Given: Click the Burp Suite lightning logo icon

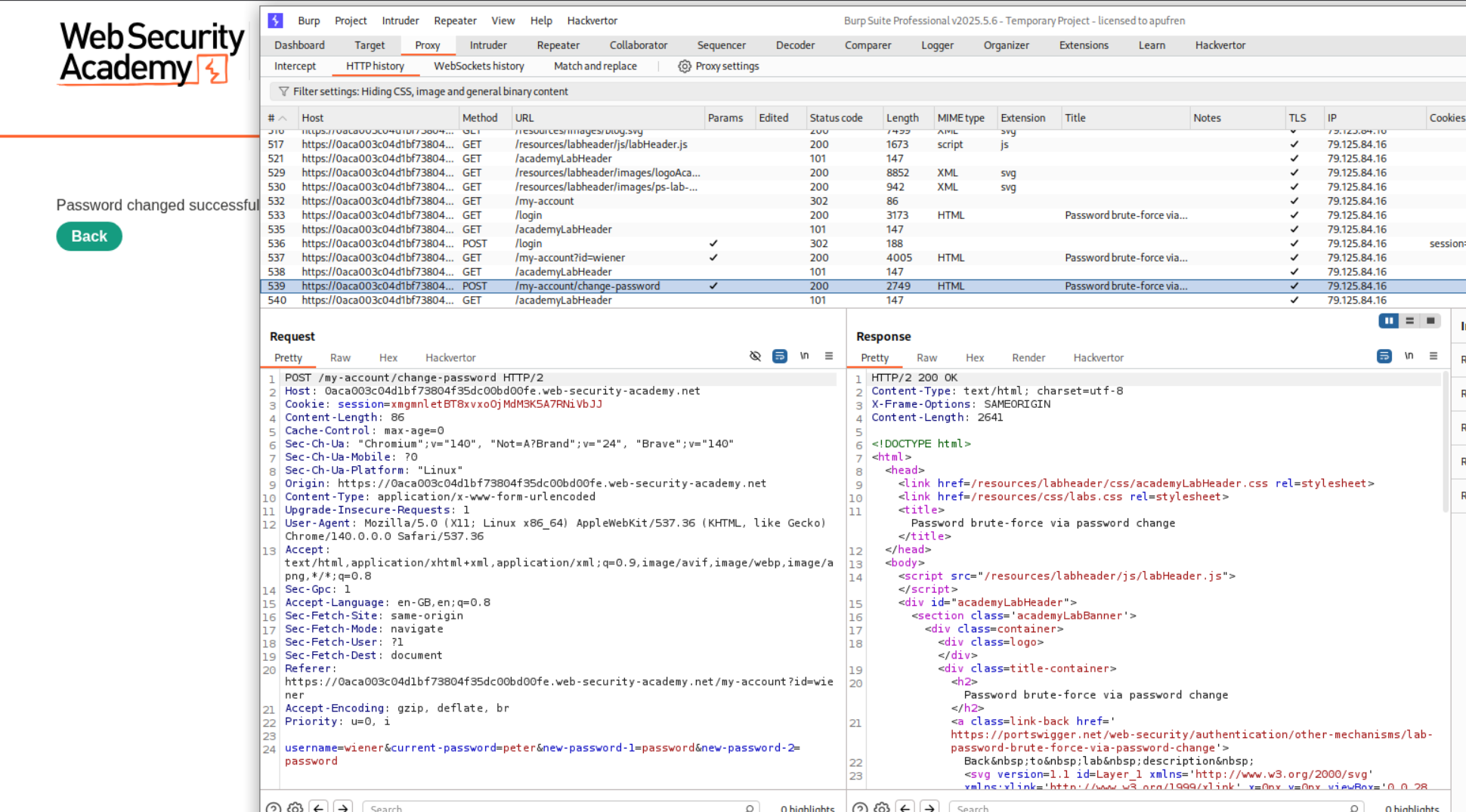Looking at the screenshot, I should 276,20.
